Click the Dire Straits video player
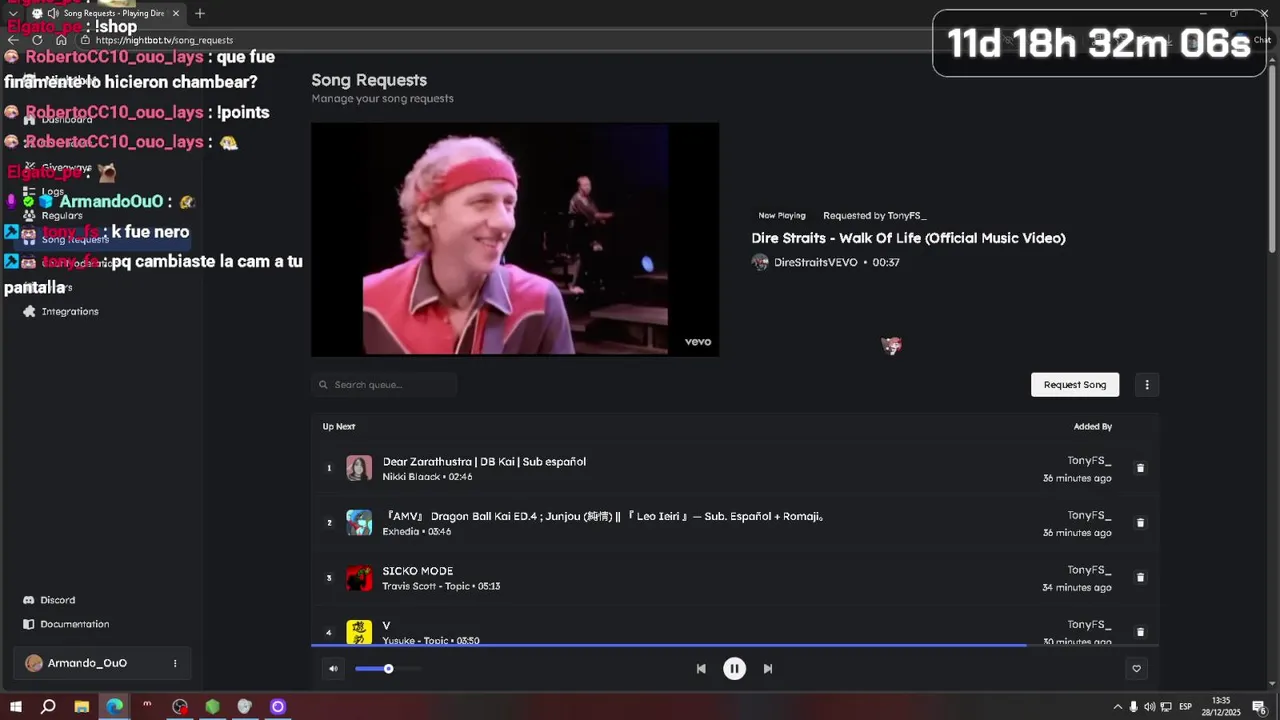This screenshot has height=720, width=1280. pos(515,239)
